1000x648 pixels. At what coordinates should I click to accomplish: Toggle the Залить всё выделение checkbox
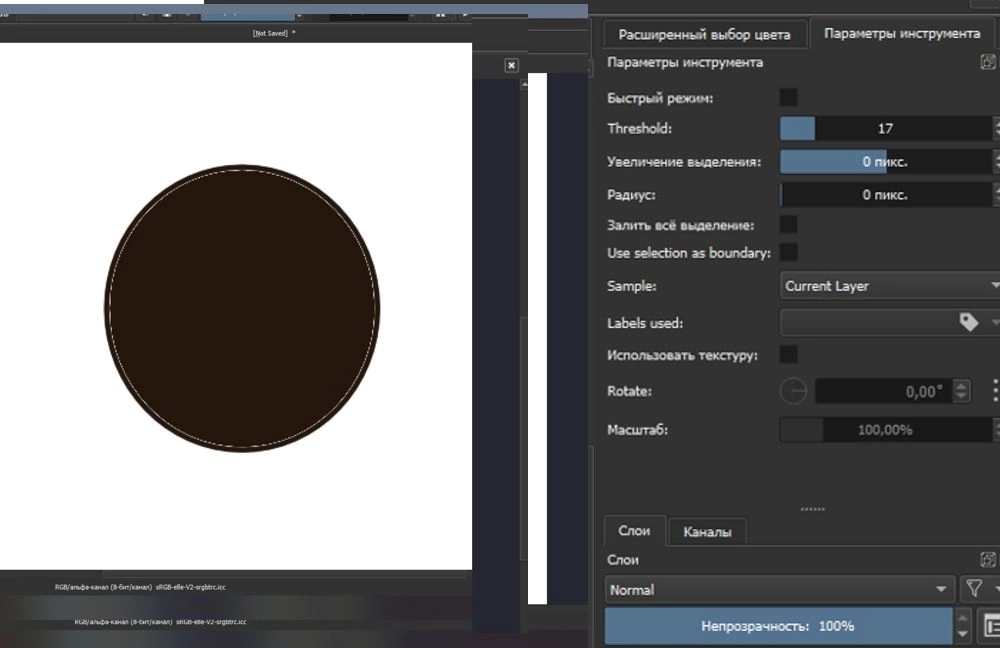(x=788, y=225)
